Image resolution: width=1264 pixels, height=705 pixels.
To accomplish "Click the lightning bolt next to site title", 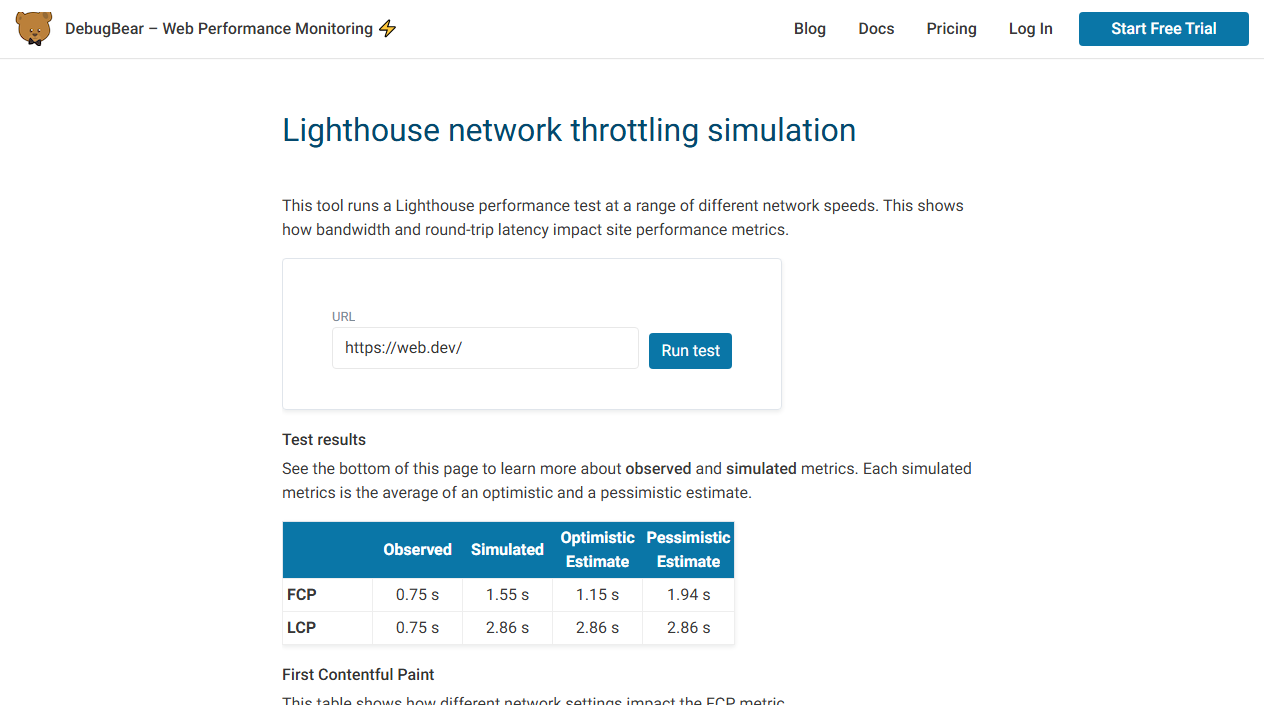I will tap(388, 28).
